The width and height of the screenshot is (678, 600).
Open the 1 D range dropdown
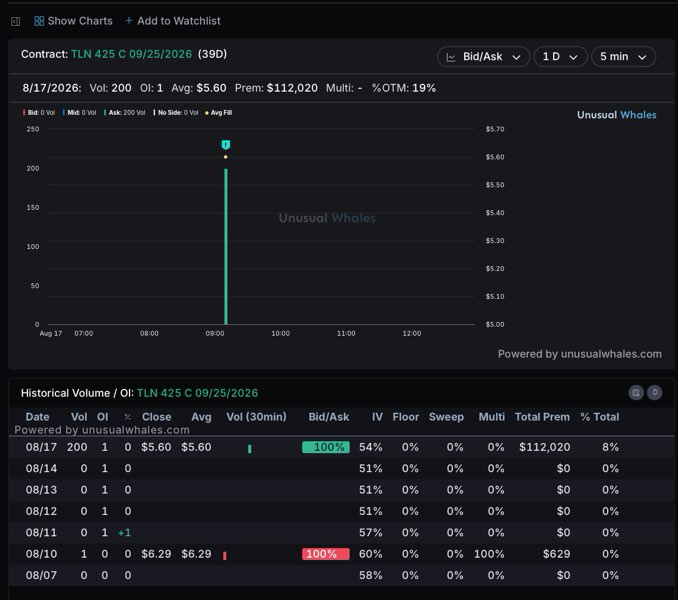pyautogui.click(x=560, y=57)
